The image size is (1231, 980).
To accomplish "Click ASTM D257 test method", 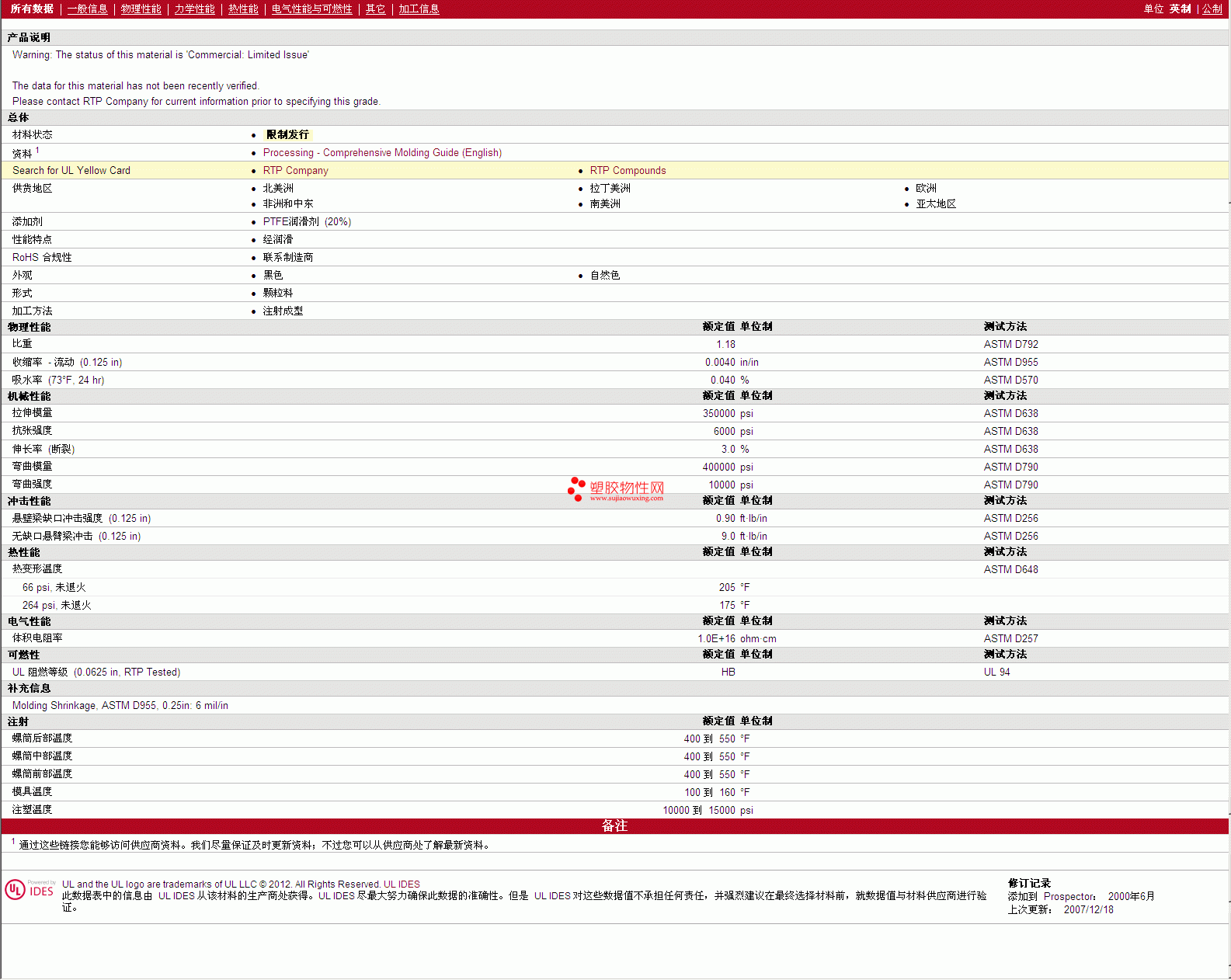I will point(1010,639).
